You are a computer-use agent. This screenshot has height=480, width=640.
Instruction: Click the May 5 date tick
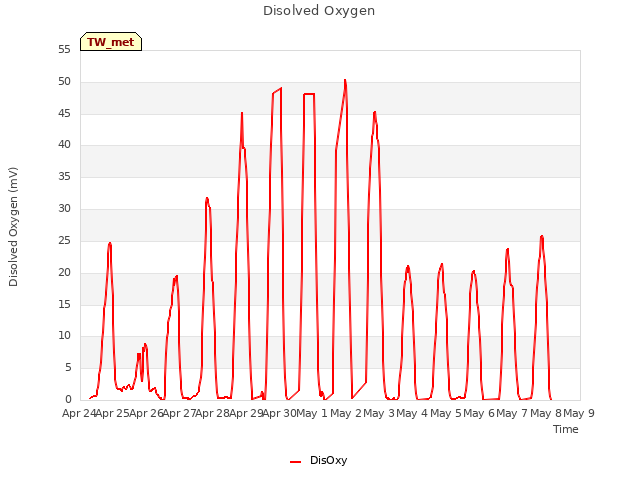pos(446,413)
